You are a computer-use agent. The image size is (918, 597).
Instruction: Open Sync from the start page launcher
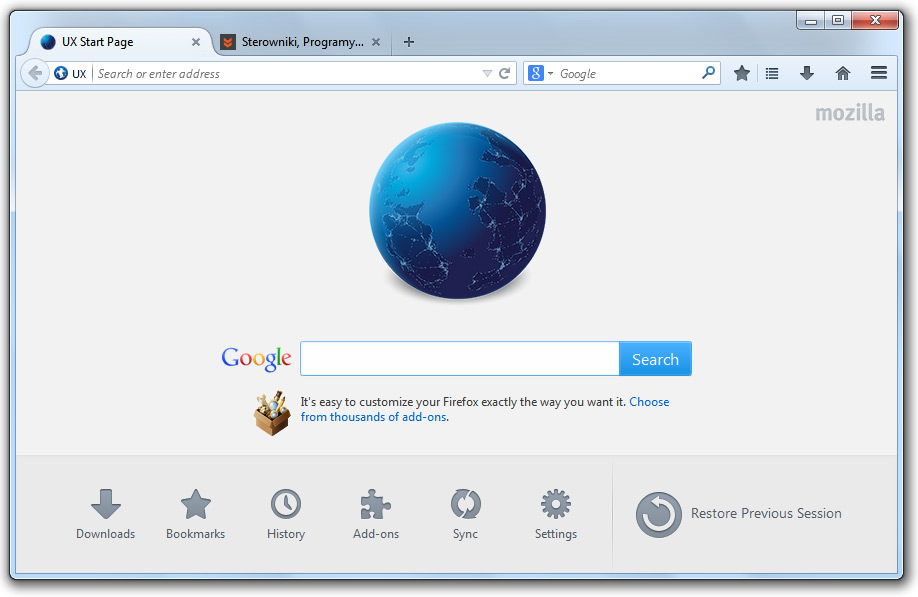465,514
